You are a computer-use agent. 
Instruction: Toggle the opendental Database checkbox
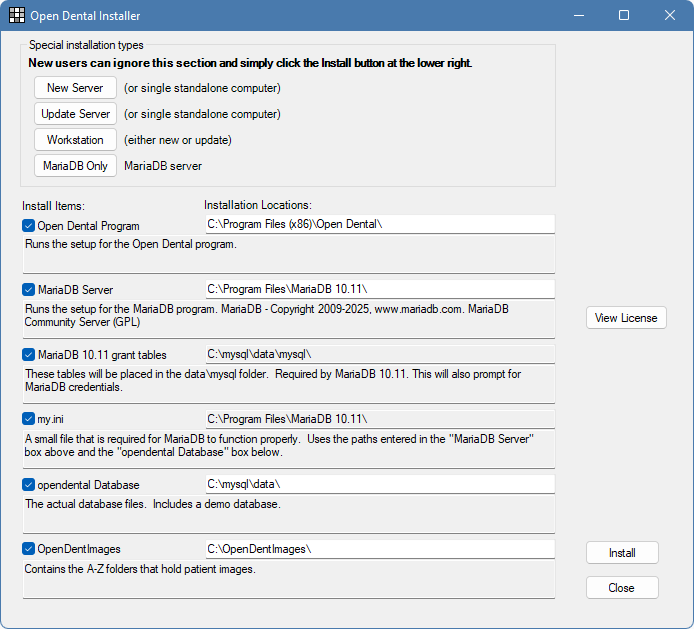click(28, 485)
